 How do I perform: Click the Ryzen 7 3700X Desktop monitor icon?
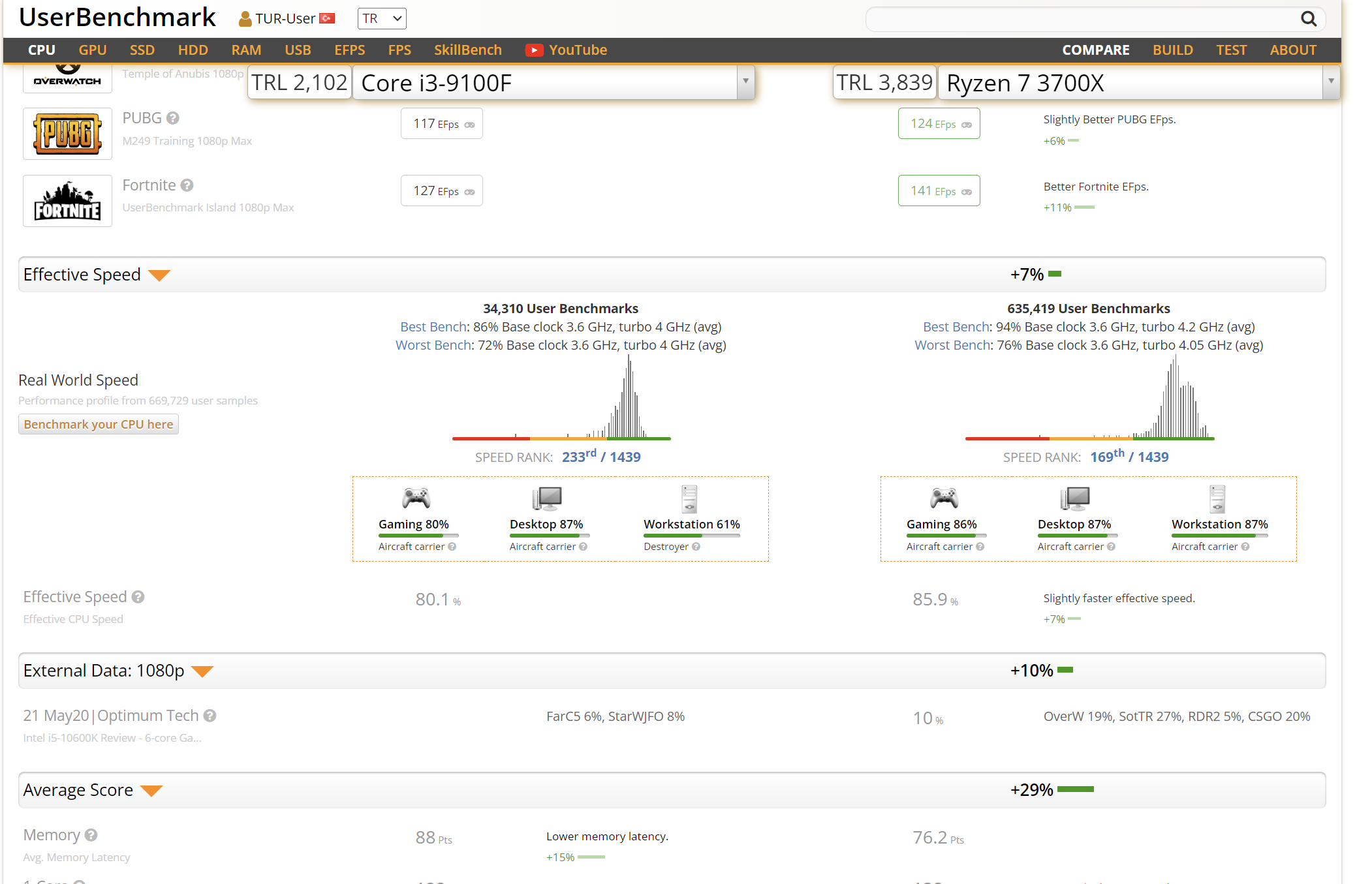pyautogui.click(x=1075, y=498)
